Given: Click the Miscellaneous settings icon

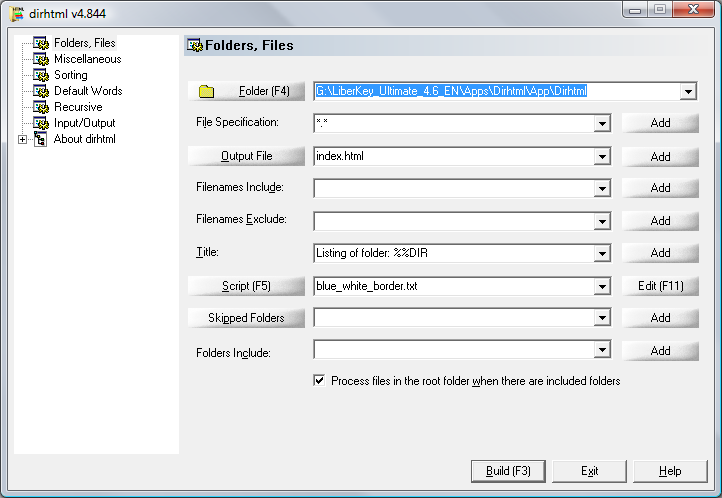Looking at the screenshot, I should pos(41,59).
